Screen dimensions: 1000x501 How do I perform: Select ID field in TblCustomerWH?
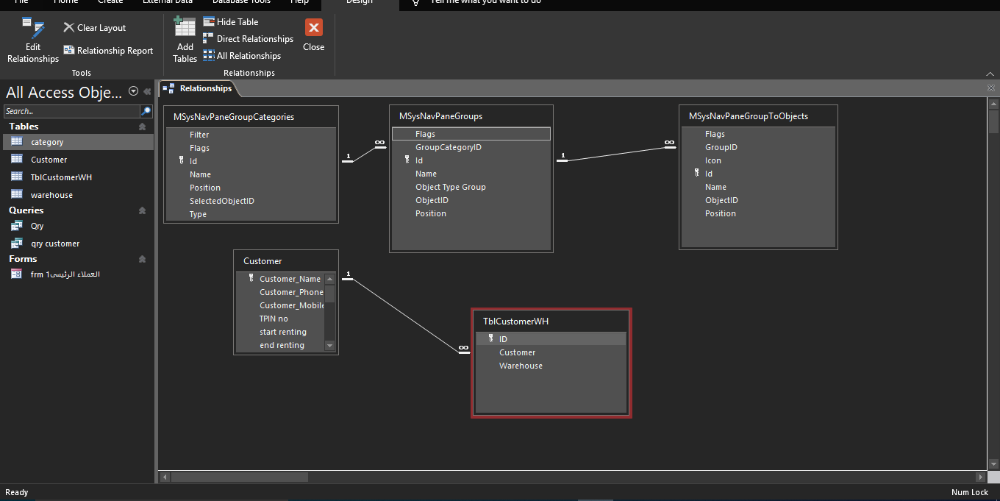click(551, 339)
